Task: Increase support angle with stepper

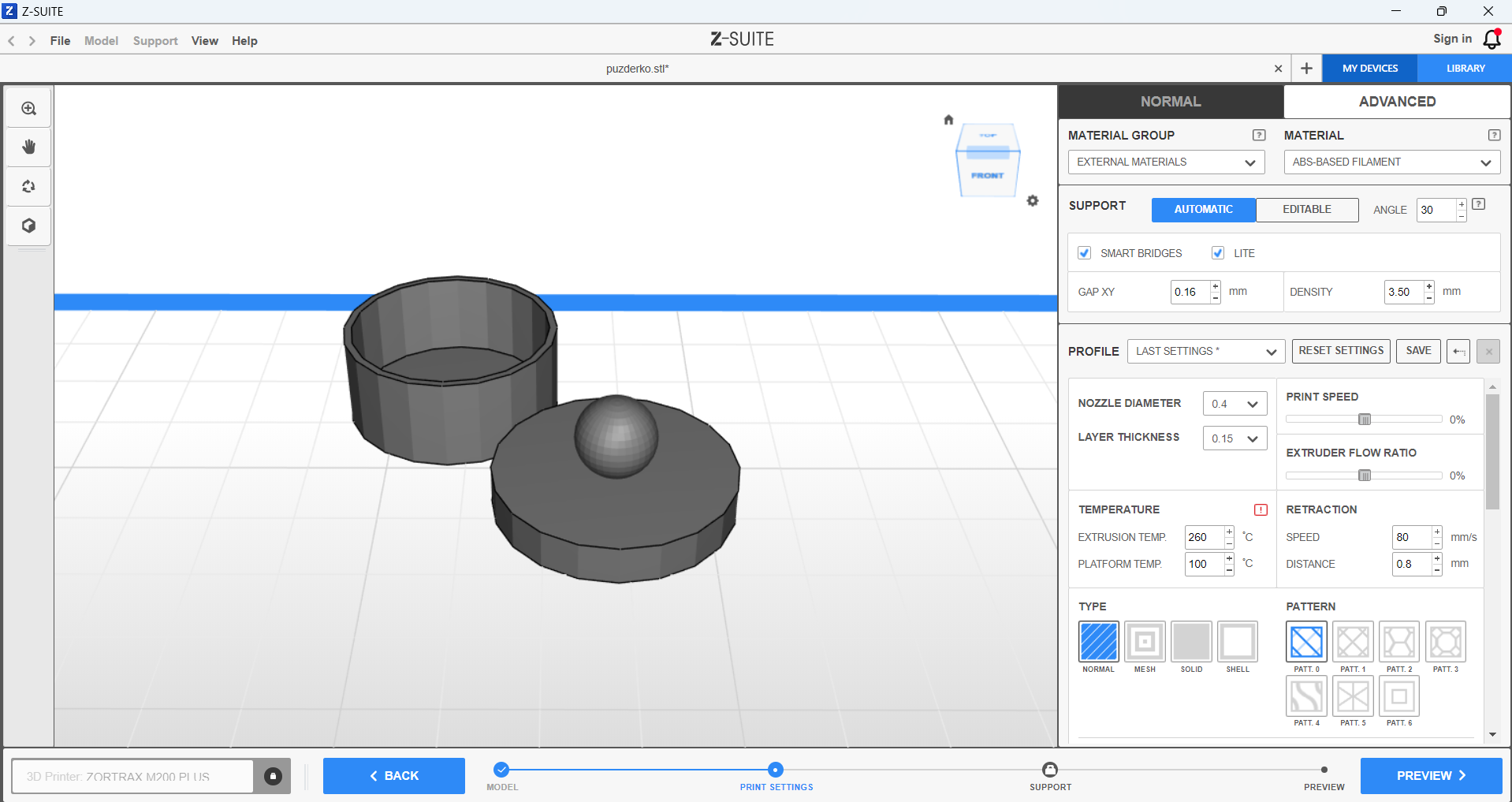Action: [1462, 204]
